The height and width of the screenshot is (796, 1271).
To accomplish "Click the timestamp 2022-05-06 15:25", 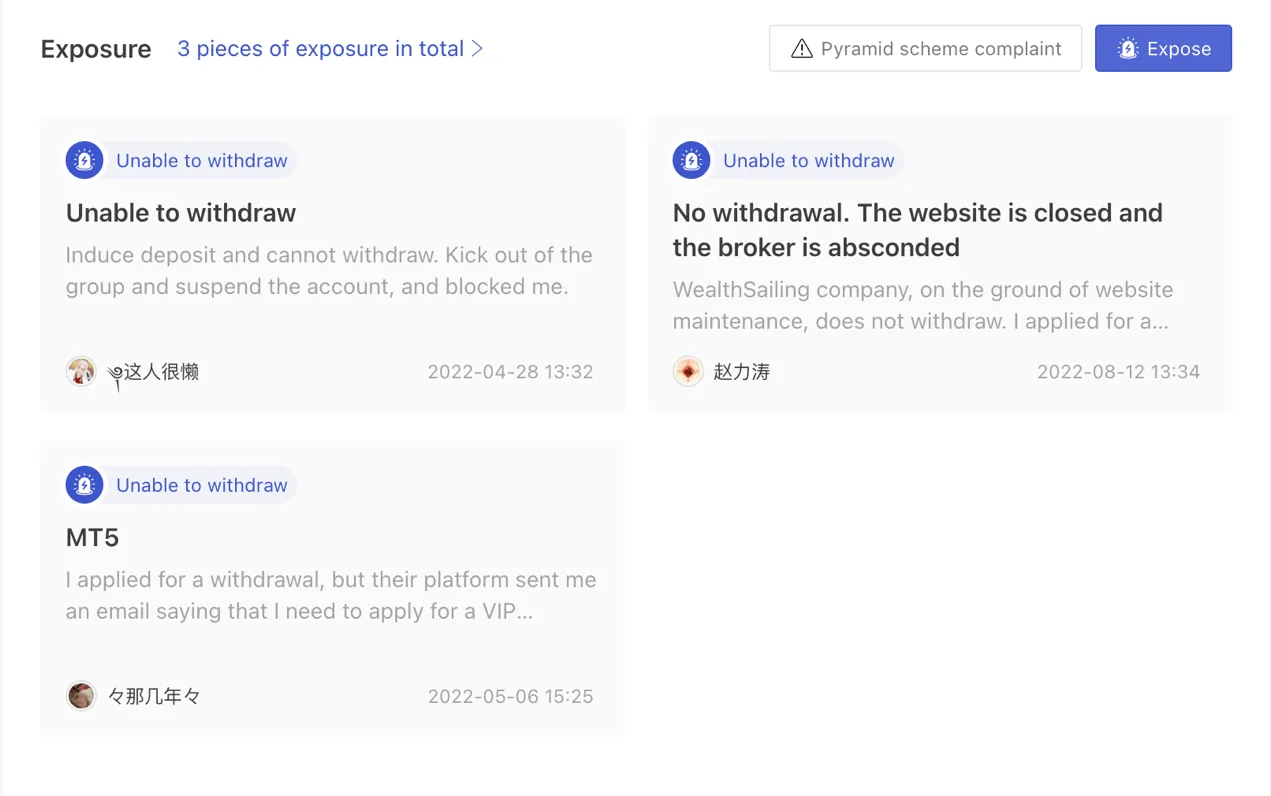I will pos(511,696).
